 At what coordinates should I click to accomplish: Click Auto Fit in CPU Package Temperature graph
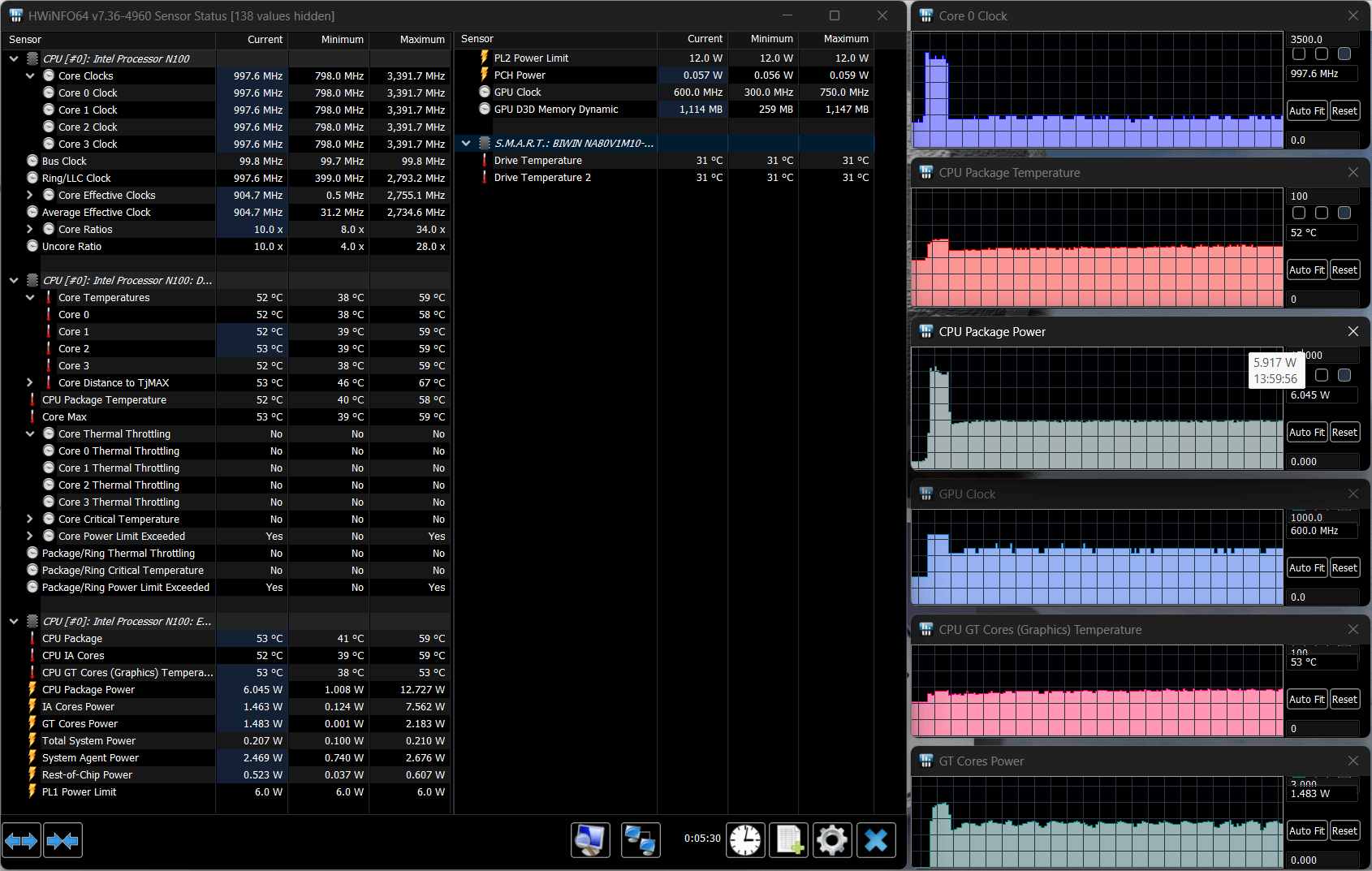[1307, 269]
